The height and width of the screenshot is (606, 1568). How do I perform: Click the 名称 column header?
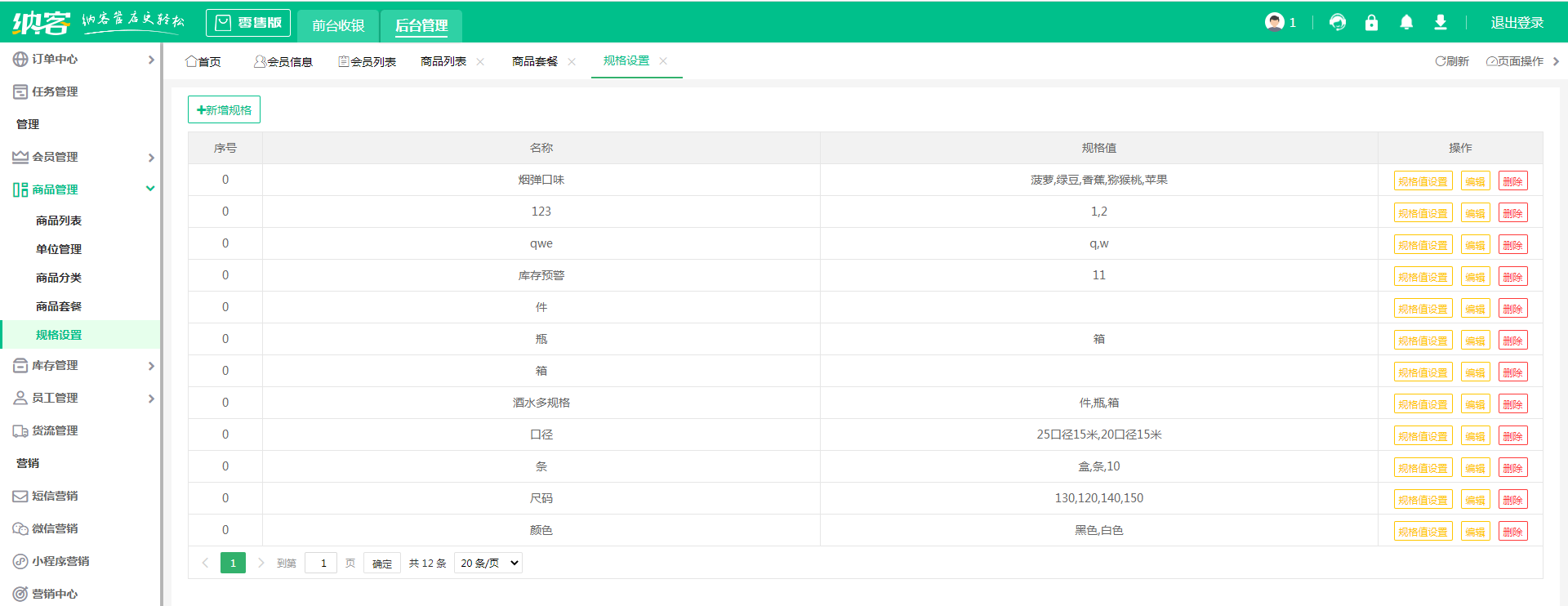[x=541, y=148]
